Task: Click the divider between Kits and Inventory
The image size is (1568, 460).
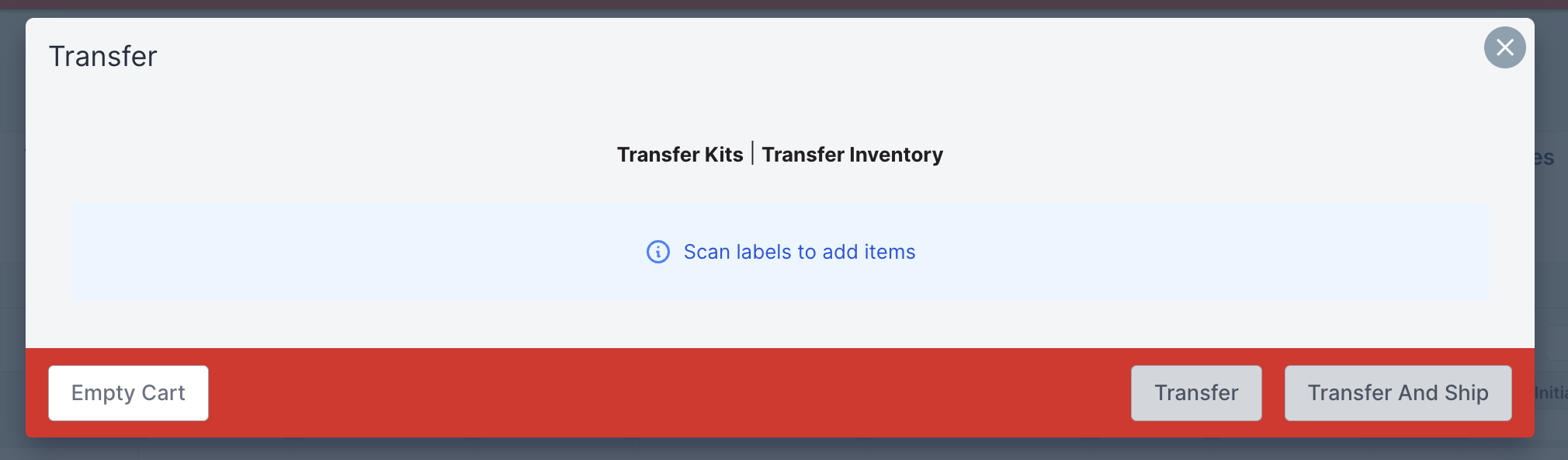Action: 752,153
